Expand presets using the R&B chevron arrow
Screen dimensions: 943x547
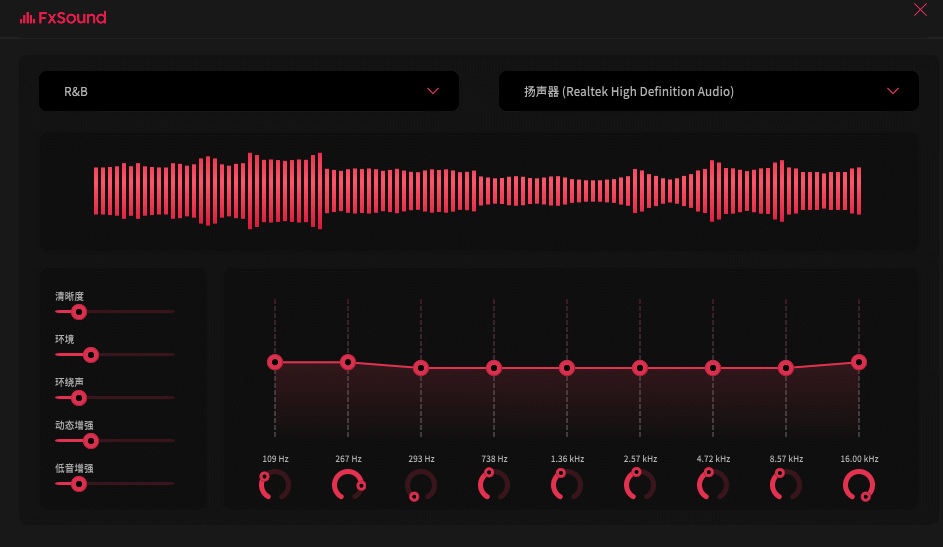click(433, 91)
